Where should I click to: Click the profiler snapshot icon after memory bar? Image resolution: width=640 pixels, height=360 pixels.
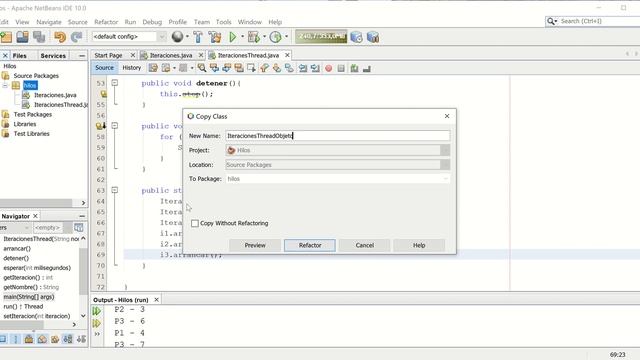point(356,37)
